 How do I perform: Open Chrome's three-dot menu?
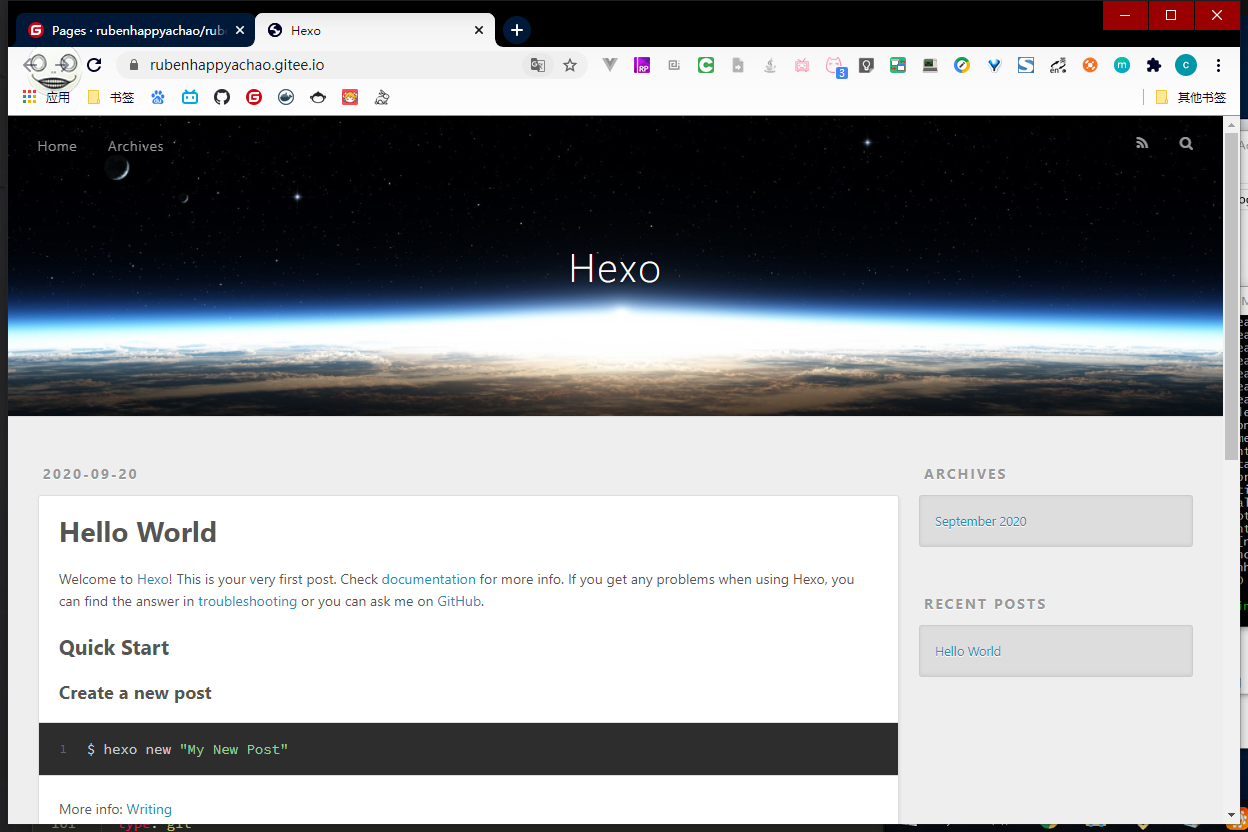coord(1218,65)
